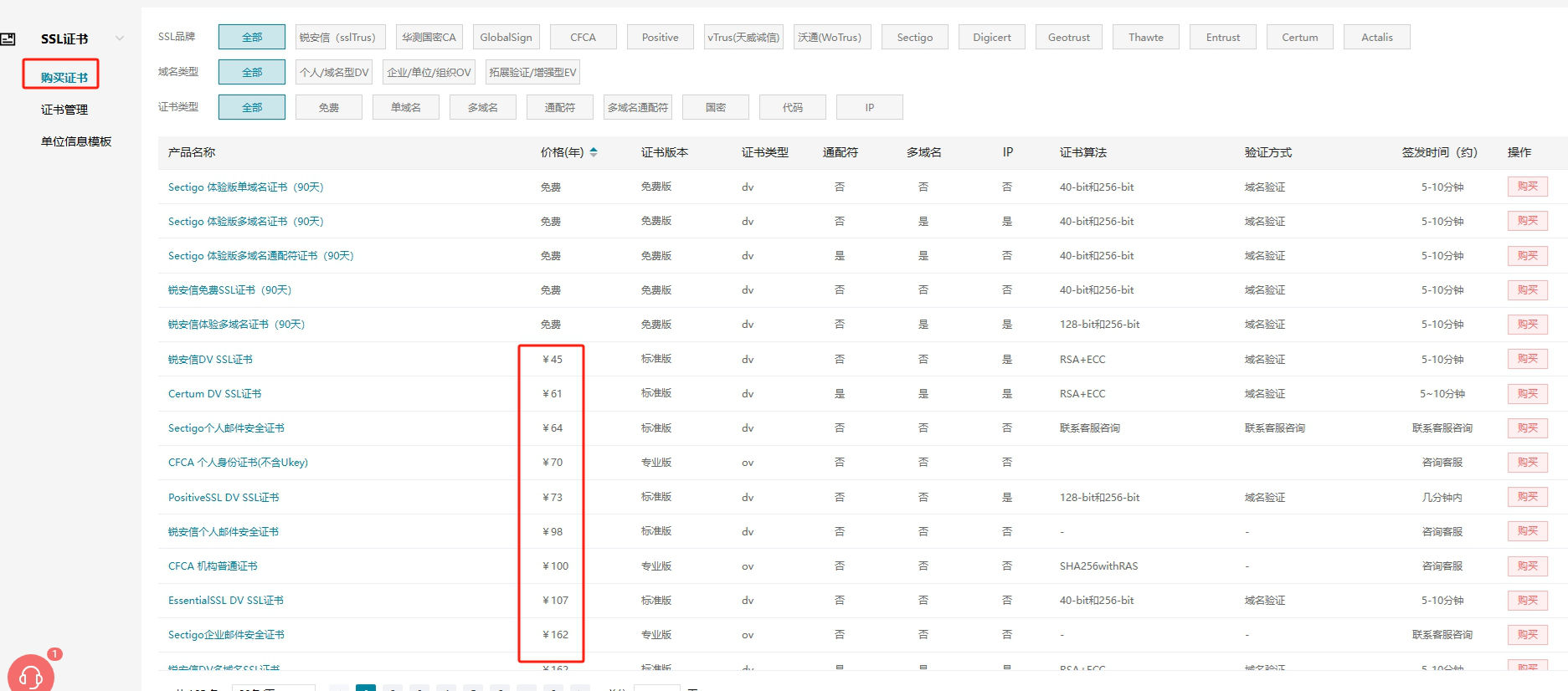This screenshot has height=691, width=1568.
Task: Click 购买 for 锐安信DV SSL证书
Action: (1527, 359)
